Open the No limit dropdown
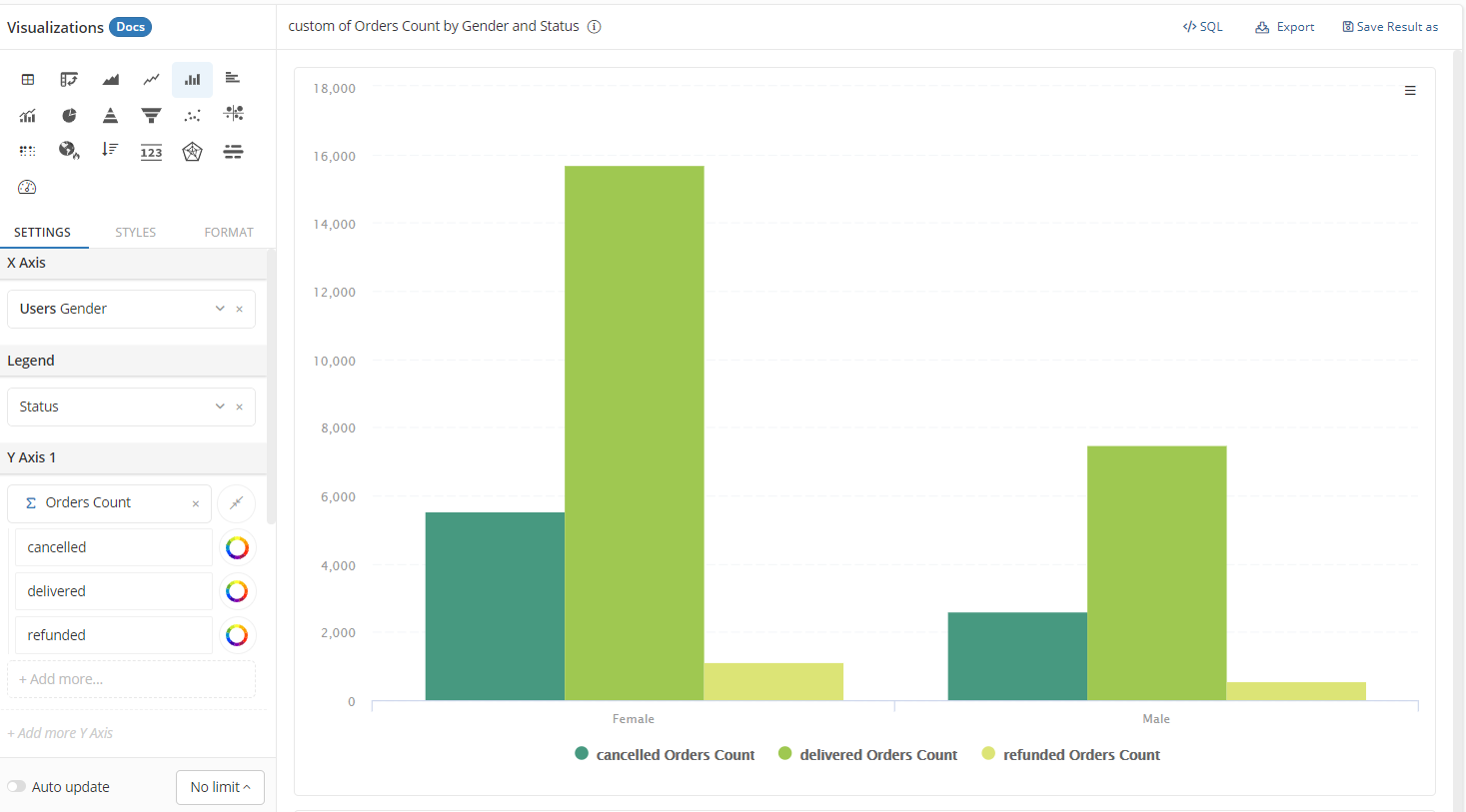 220,787
